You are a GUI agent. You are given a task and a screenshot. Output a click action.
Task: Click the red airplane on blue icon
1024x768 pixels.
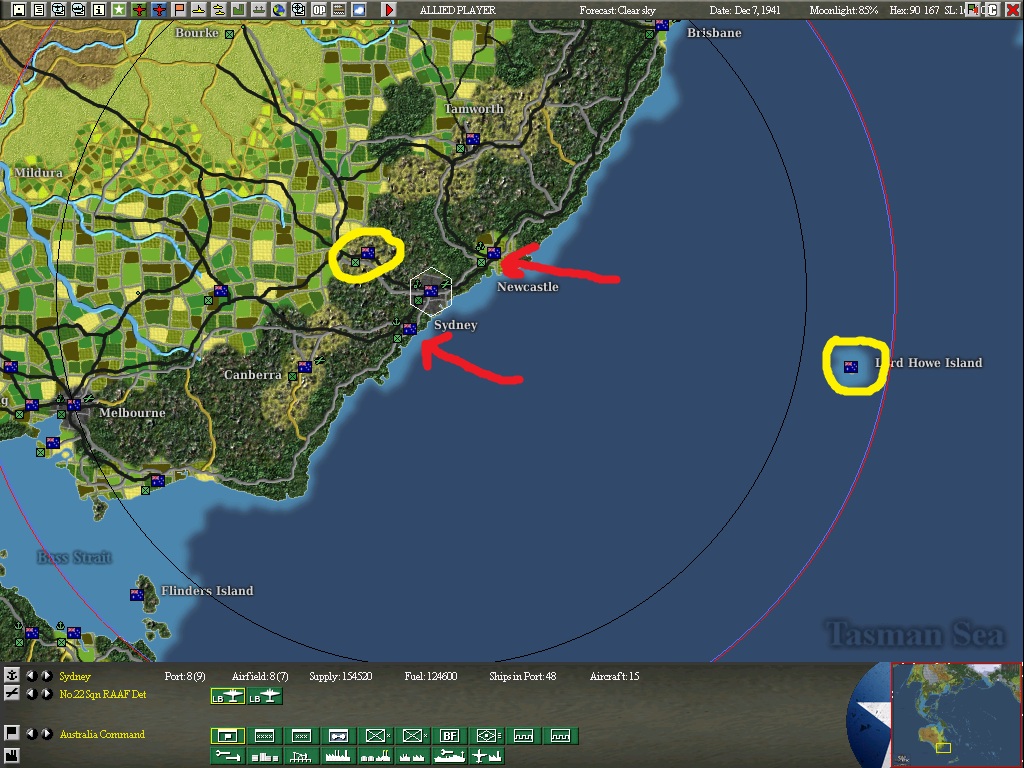pos(159,10)
